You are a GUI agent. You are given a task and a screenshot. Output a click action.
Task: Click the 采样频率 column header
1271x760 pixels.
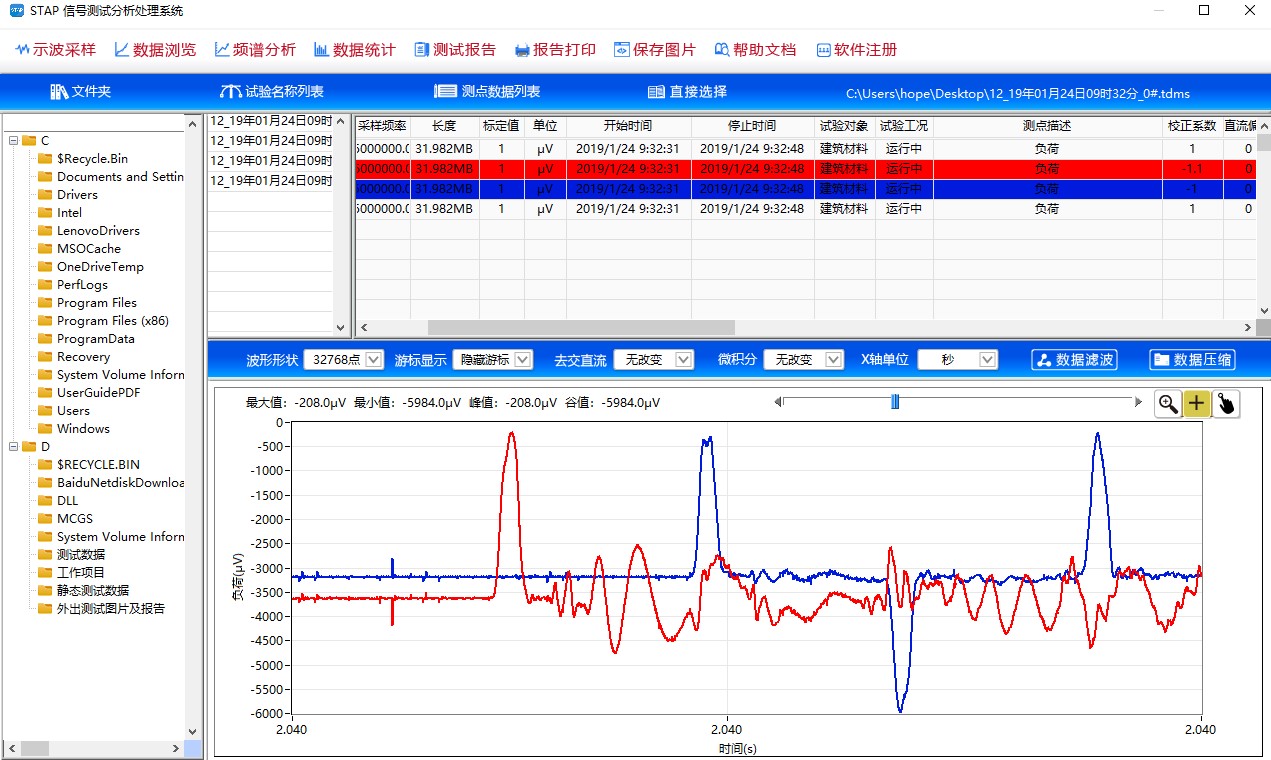(x=382, y=126)
